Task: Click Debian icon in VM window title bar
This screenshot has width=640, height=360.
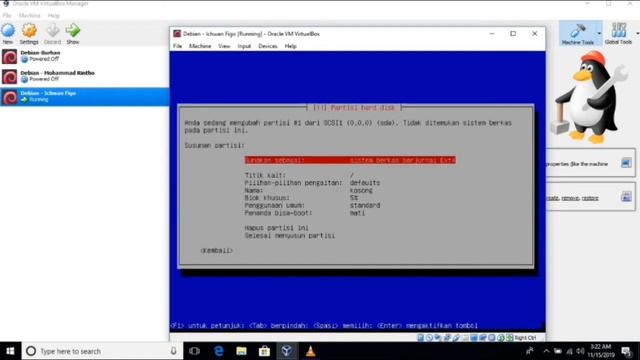Action: (x=177, y=33)
